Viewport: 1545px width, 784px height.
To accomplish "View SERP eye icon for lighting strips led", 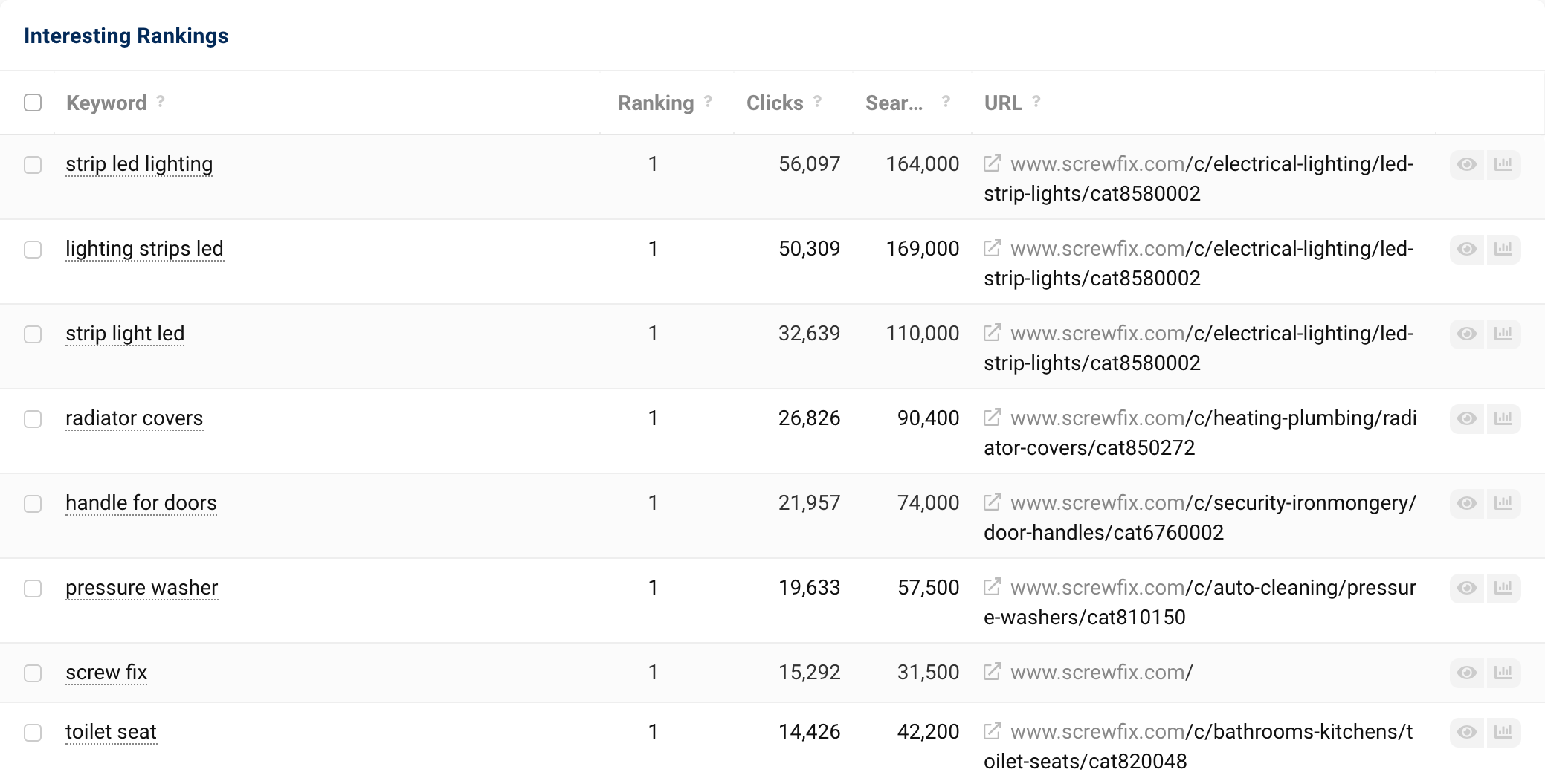I will point(1467,249).
